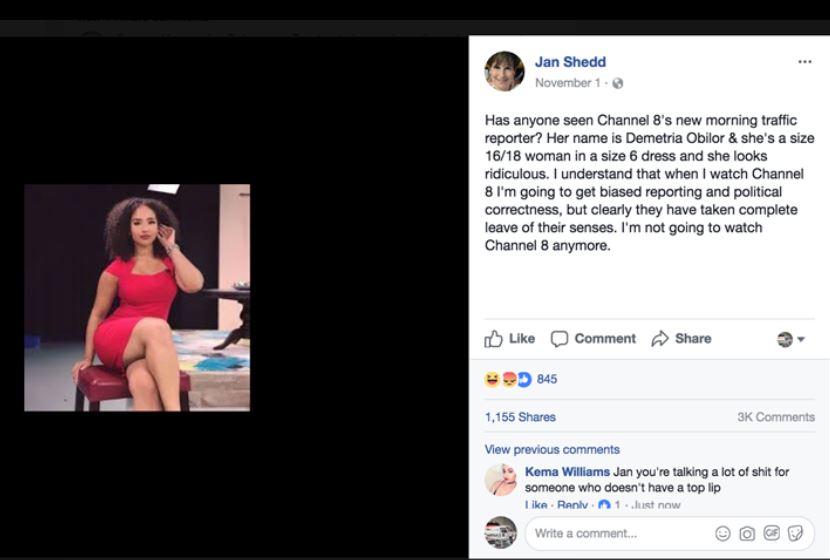The width and height of the screenshot is (830, 560).
Task: Insert a GIF into the comment
Action: pyautogui.click(x=771, y=534)
